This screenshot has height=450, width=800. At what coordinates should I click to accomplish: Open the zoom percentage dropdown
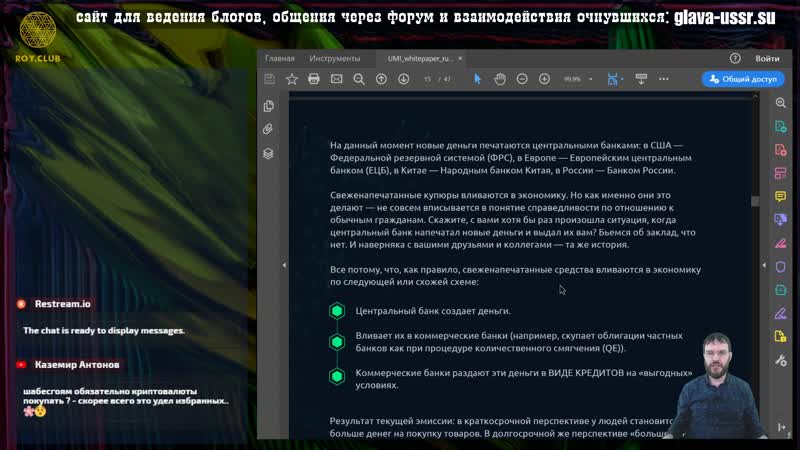coord(591,79)
